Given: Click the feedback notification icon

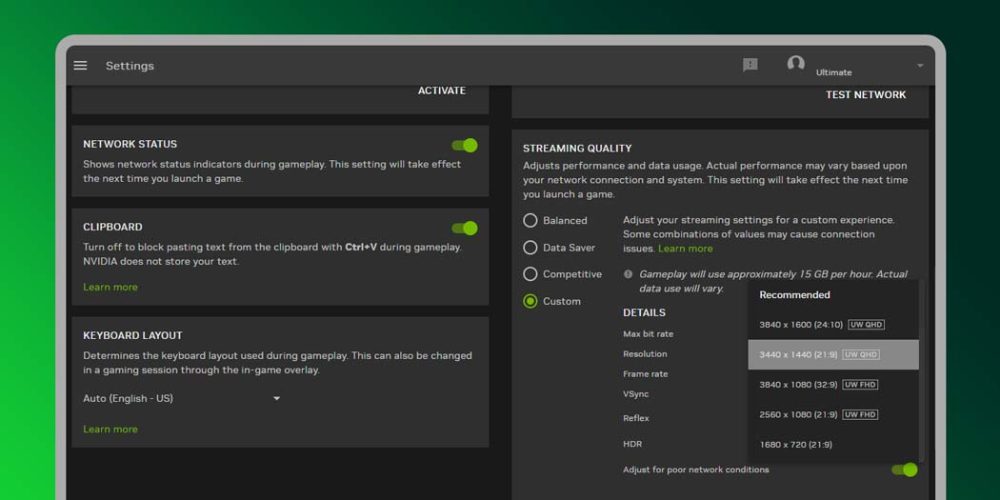Looking at the screenshot, I should pyautogui.click(x=750, y=65).
